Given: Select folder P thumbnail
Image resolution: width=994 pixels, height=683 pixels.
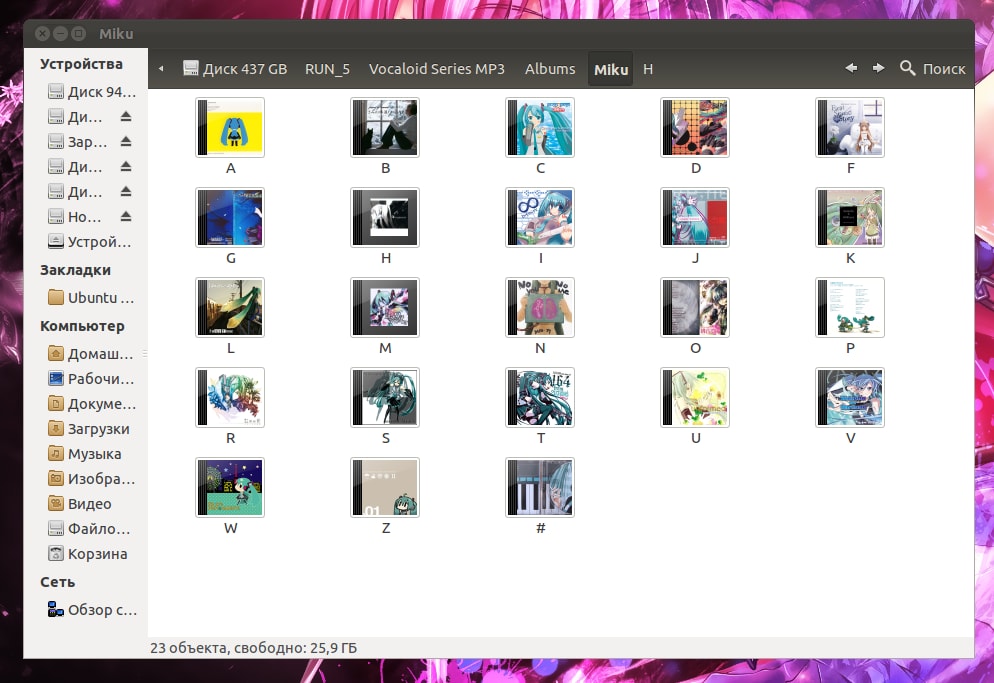Looking at the screenshot, I should pyautogui.click(x=850, y=308).
